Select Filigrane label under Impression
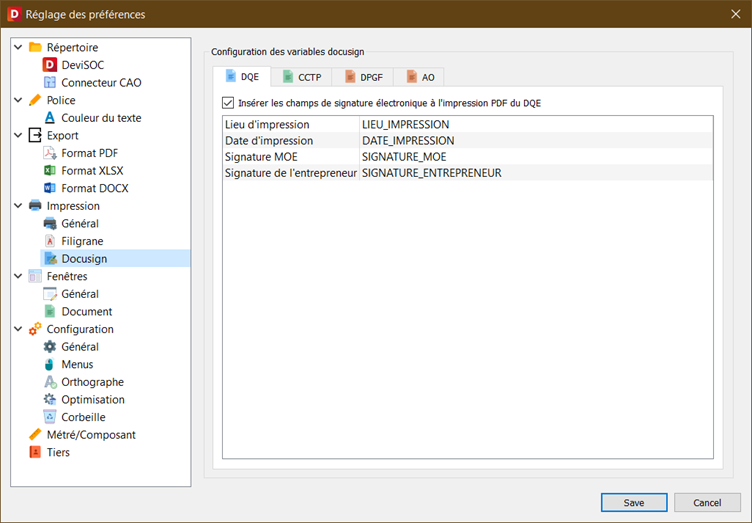Image resolution: width=752 pixels, height=523 pixels. [x=82, y=241]
